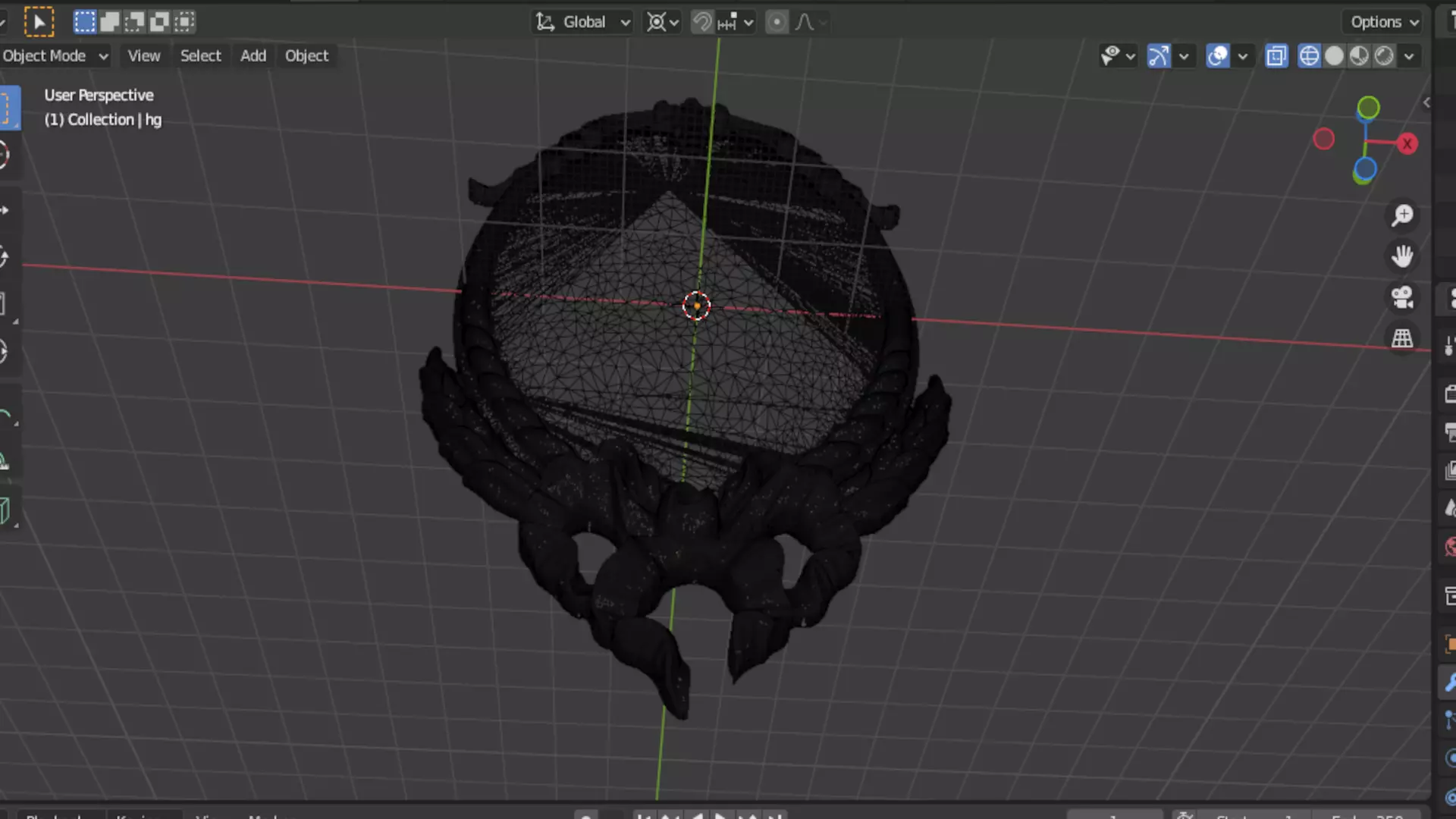Click the 3D cursor at the origin

(x=696, y=306)
